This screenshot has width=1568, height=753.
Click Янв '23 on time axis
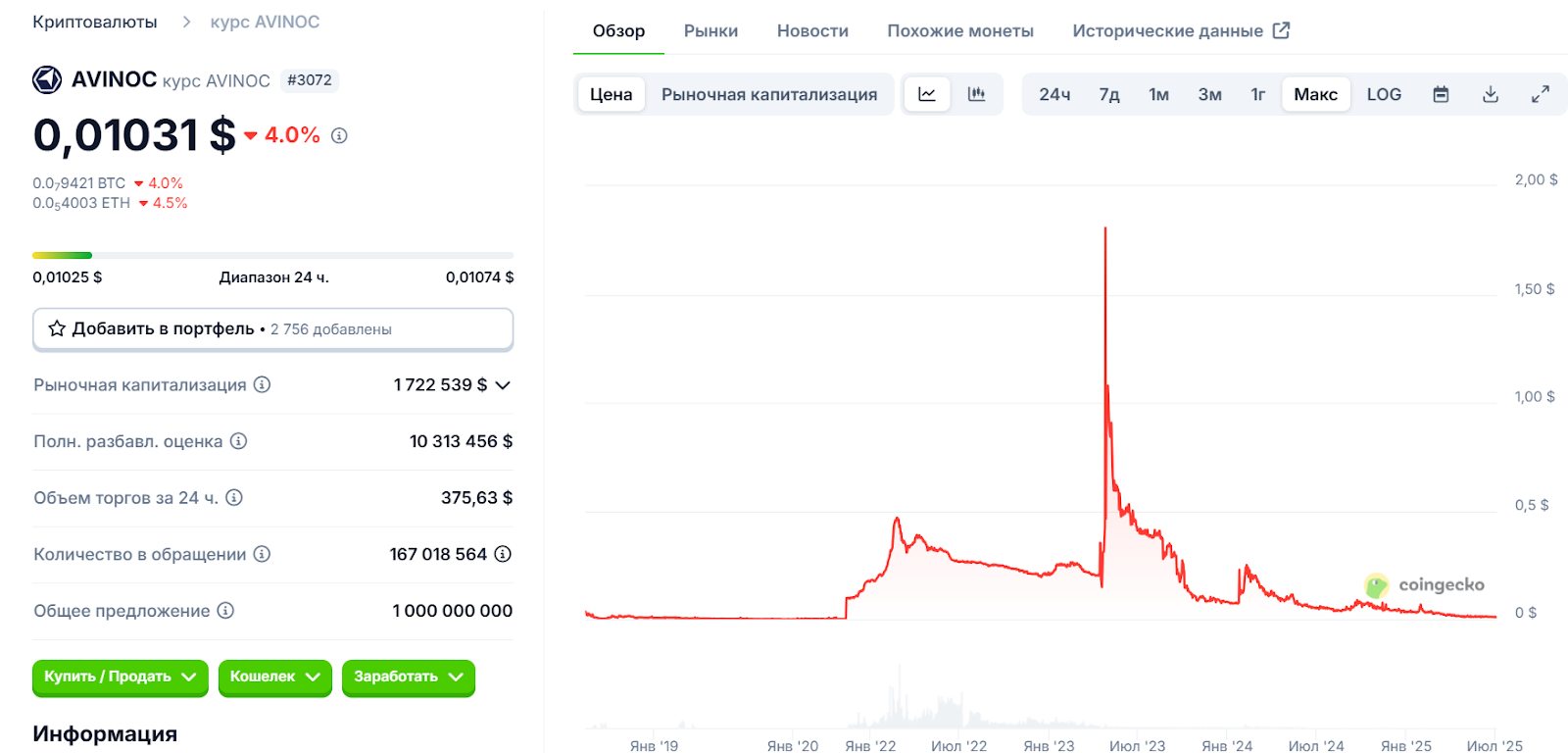1049,745
